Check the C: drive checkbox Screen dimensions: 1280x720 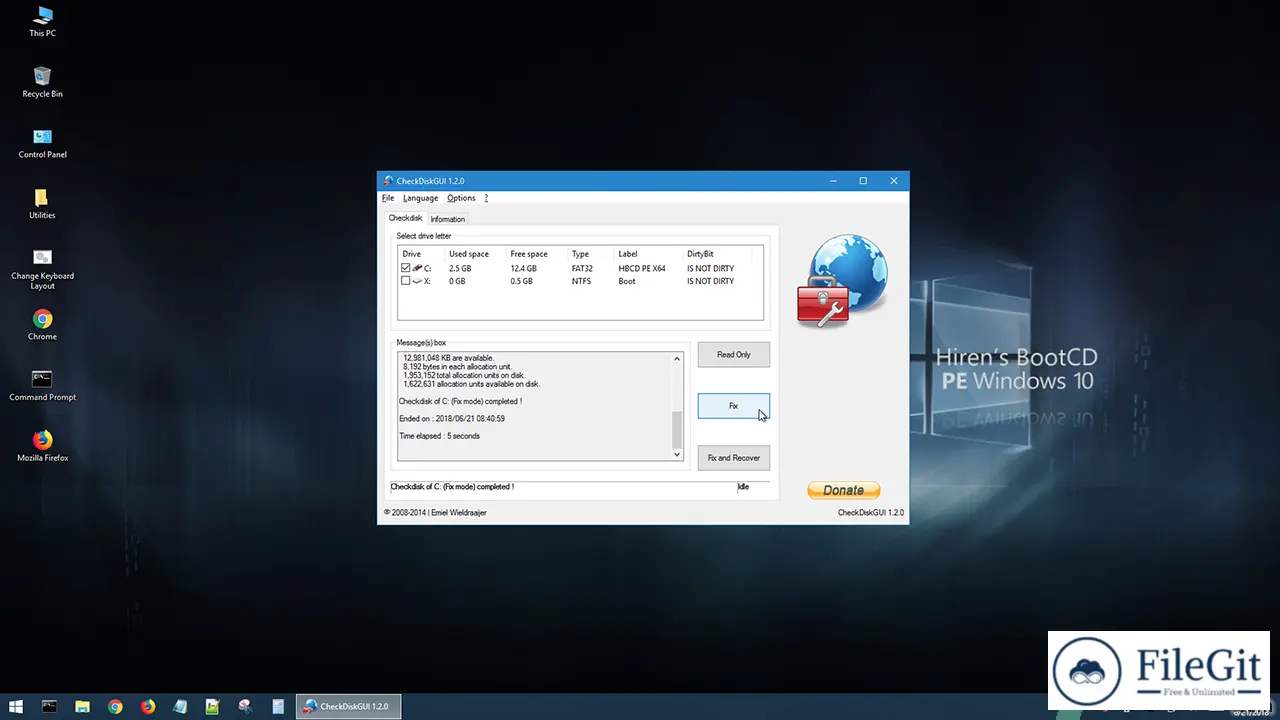405,268
